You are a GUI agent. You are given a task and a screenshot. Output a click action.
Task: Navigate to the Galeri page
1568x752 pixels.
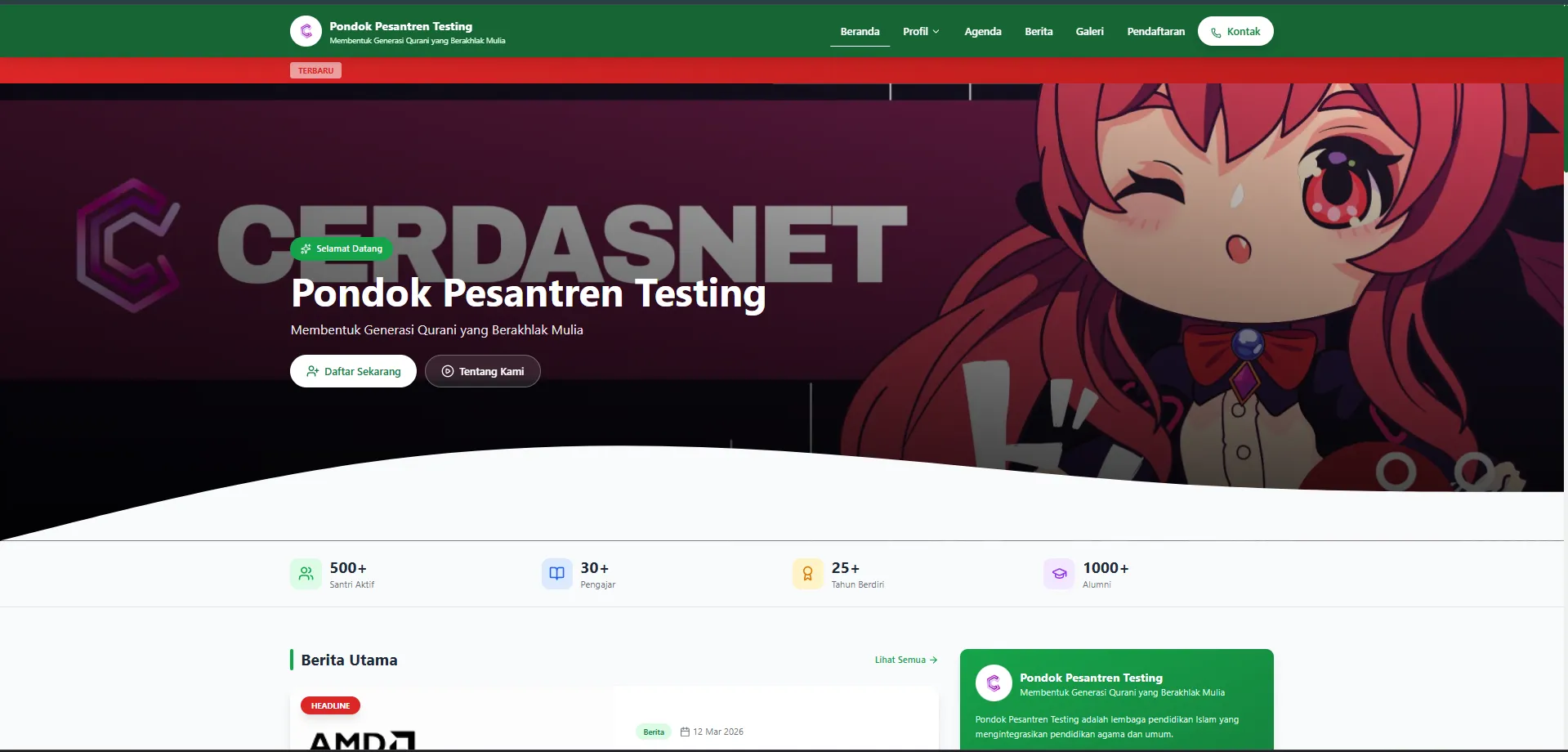click(x=1089, y=32)
